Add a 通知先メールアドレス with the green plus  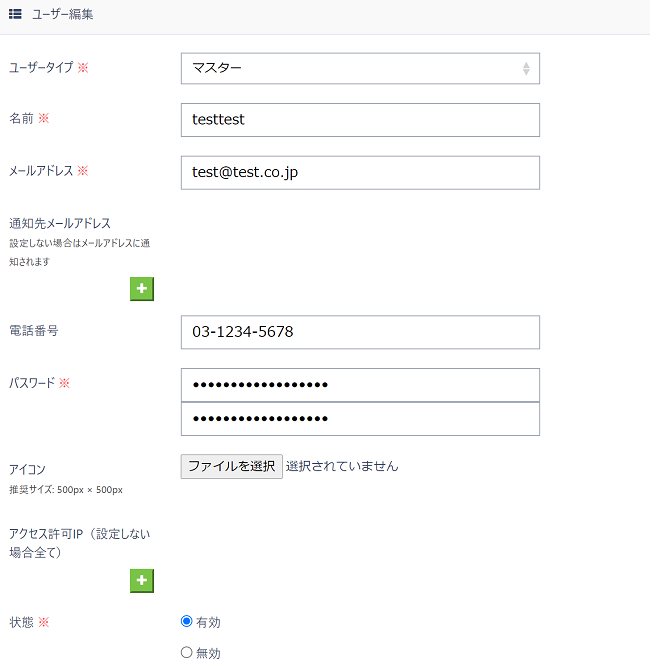click(141, 289)
